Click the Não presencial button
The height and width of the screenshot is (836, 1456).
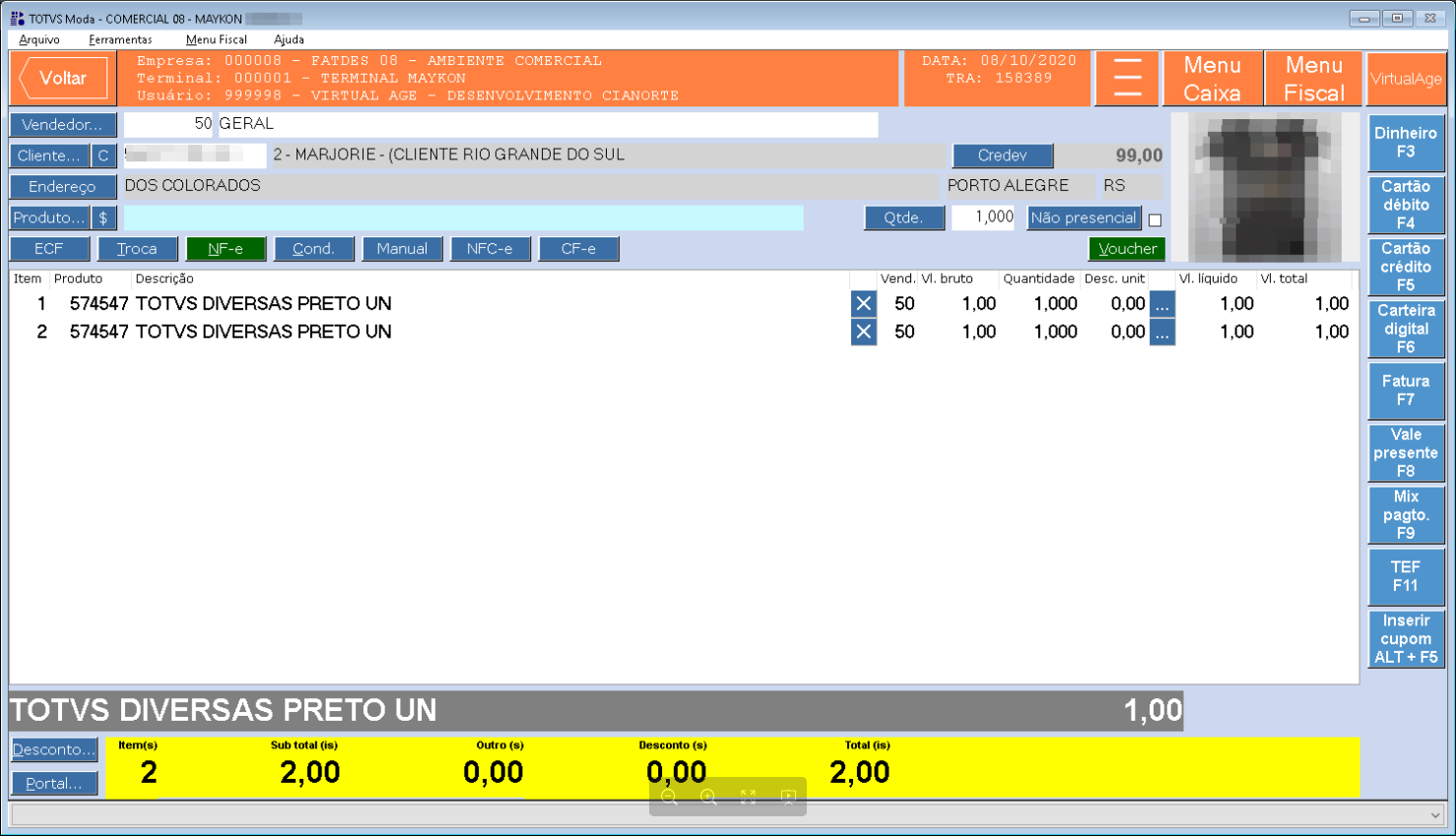(x=1084, y=218)
